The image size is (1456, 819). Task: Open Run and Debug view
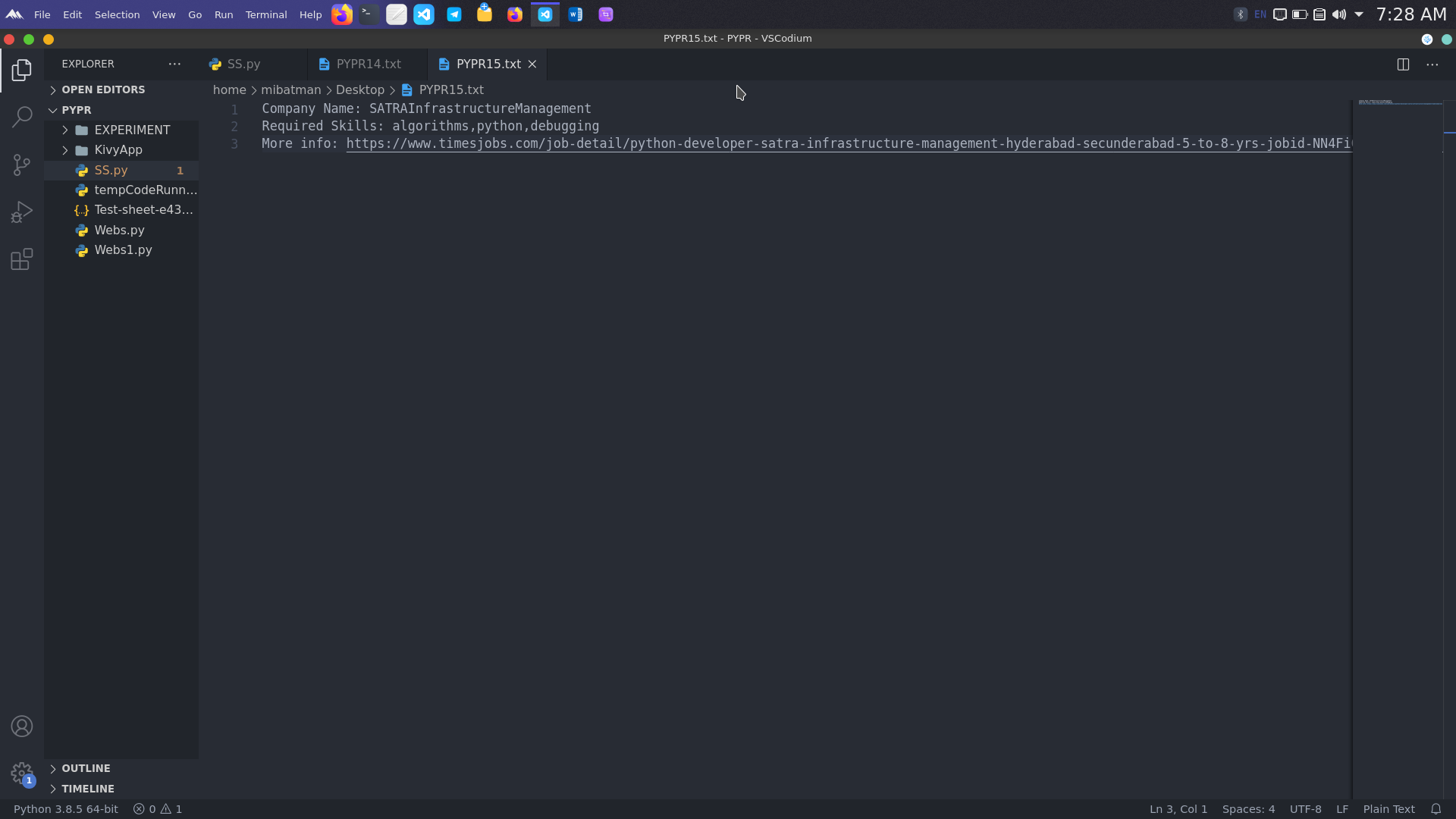[22, 212]
